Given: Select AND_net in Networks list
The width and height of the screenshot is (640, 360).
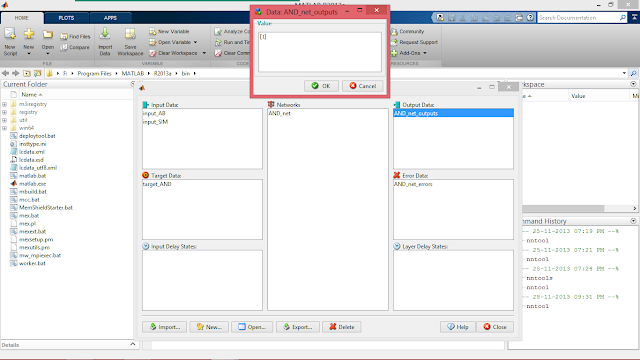Looking at the screenshot, I should [x=280, y=113].
